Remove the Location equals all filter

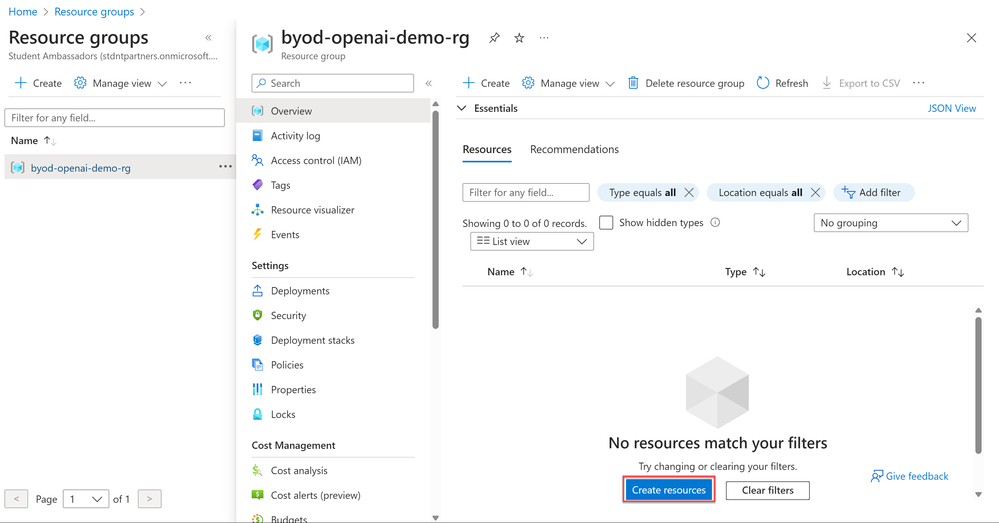click(x=815, y=192)
